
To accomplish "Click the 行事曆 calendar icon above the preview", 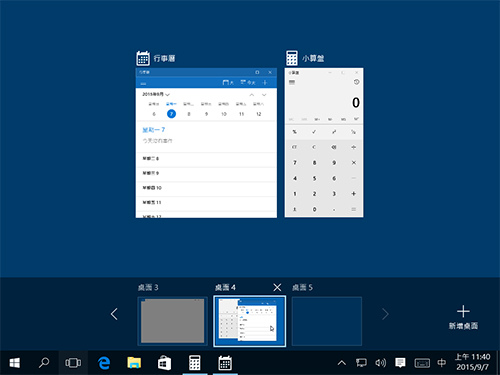I will coord(143,58).
